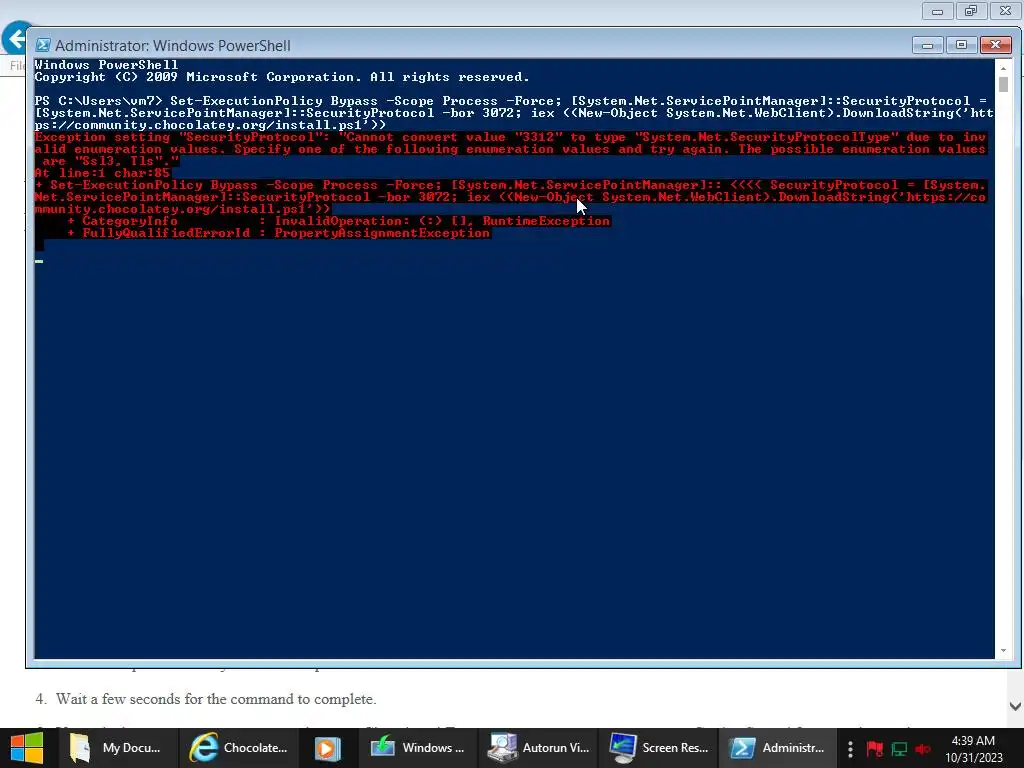Open PowerShell title bar system icon
The width and height of the screenshot is (1024, 768).
(x=42, y=45)
